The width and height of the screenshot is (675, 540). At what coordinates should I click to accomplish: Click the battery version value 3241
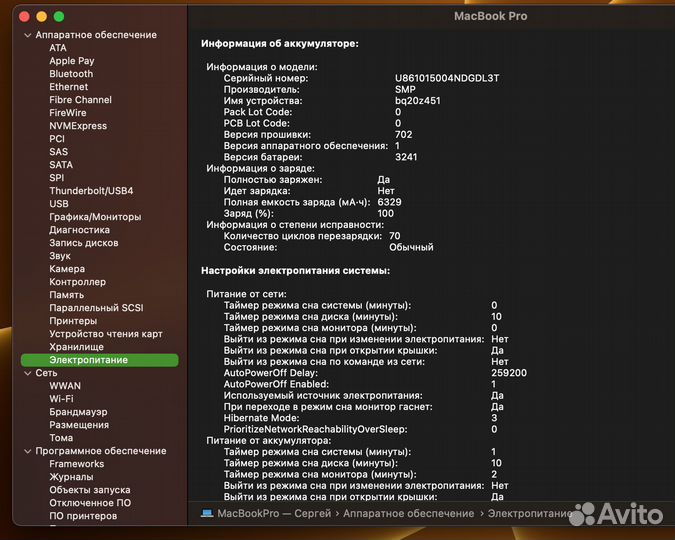click(x=406, y=157)
